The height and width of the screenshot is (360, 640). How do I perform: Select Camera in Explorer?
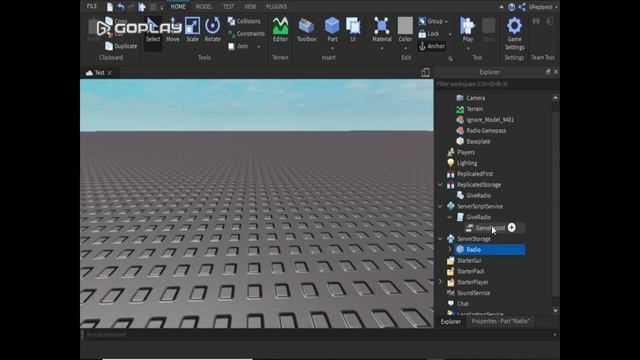click(x=476, y=98)
